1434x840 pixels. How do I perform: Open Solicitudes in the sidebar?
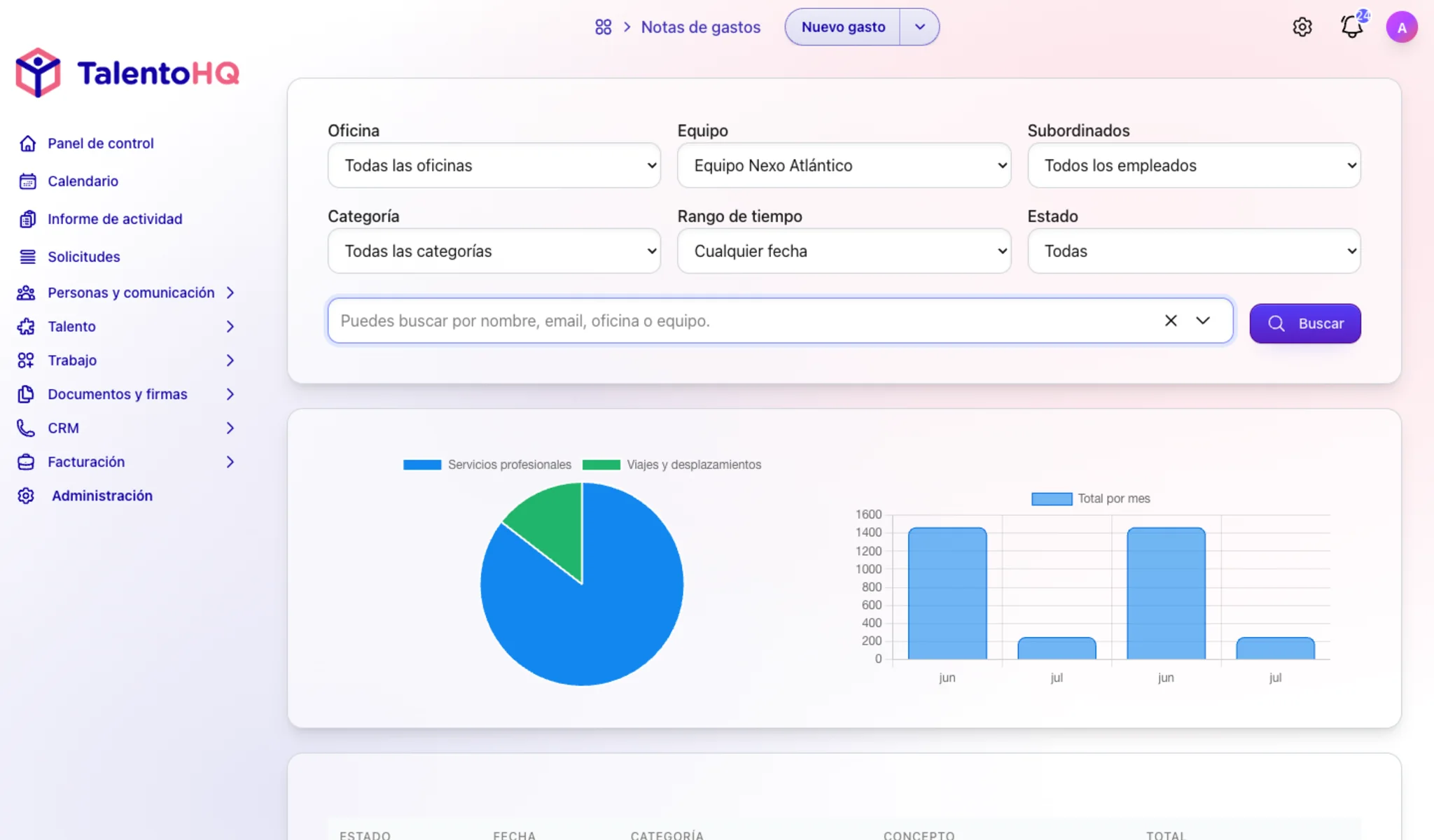click(x=84, y=257)
